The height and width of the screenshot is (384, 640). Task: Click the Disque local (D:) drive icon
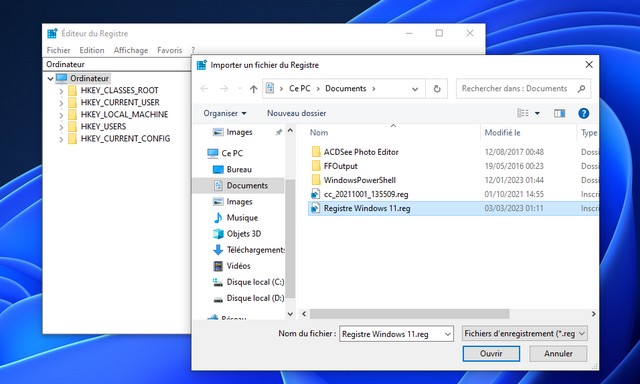pos(218,299)
